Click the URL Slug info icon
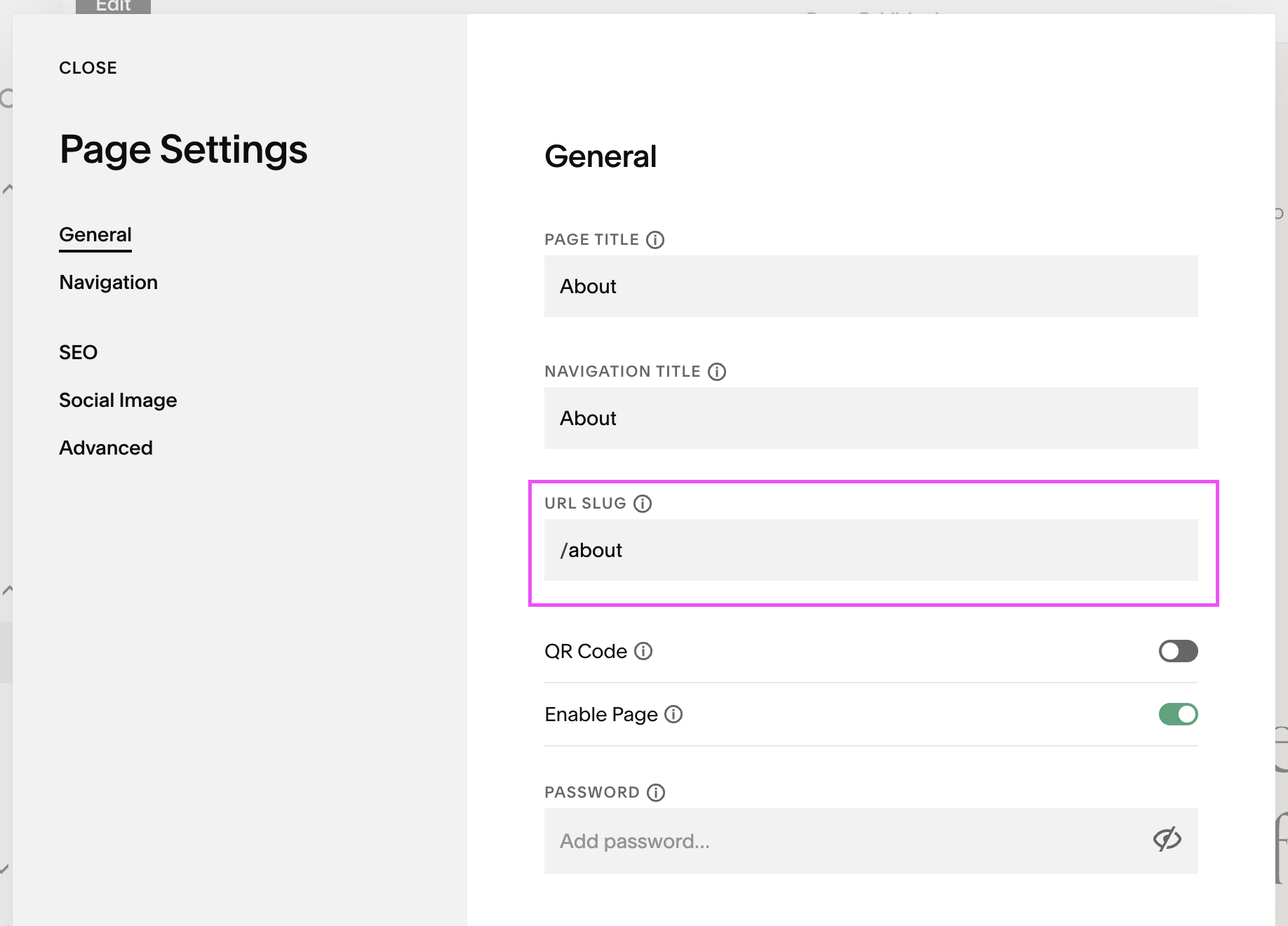 coord(643,504)
